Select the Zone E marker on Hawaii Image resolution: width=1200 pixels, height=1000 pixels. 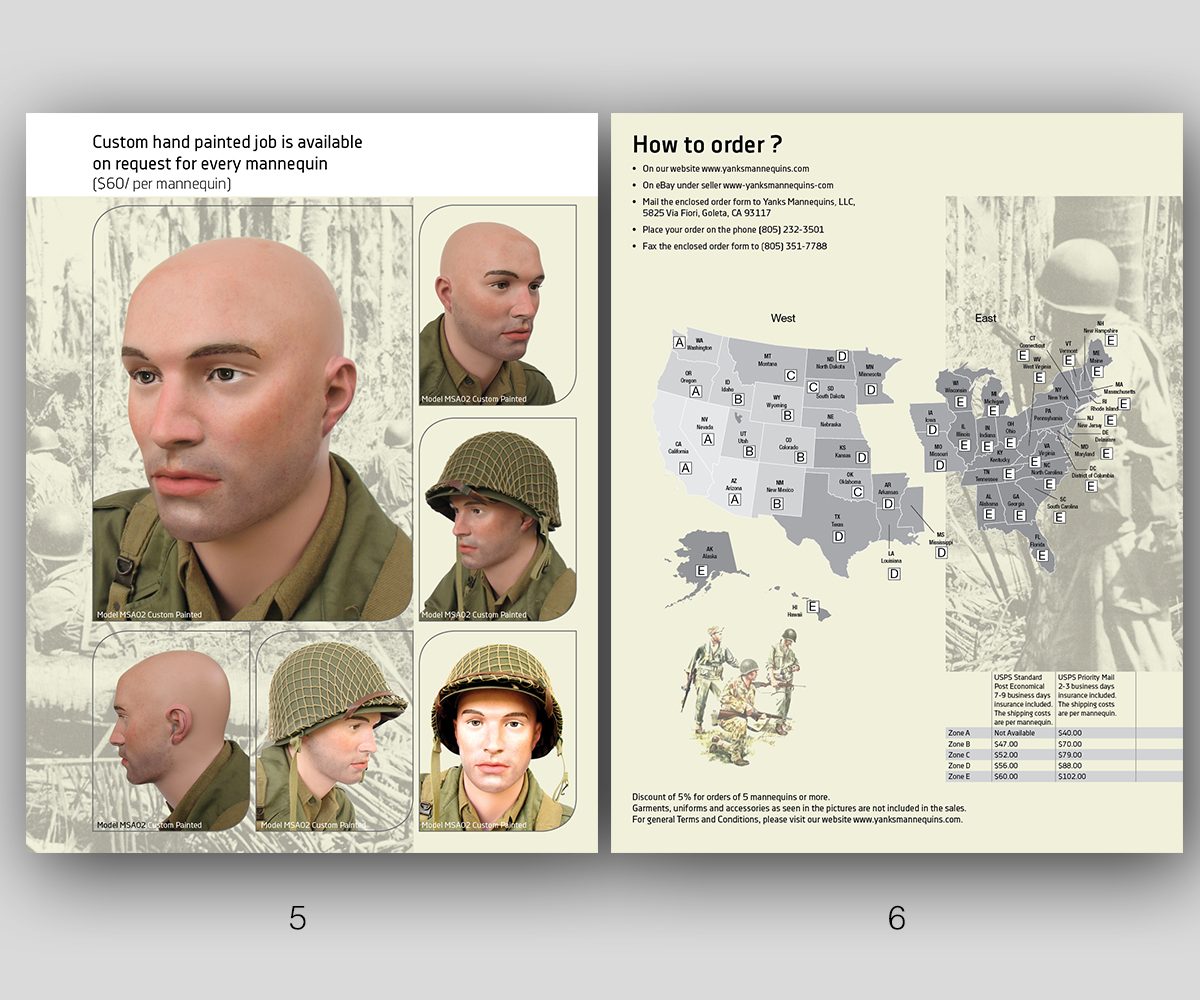point(813,606)
